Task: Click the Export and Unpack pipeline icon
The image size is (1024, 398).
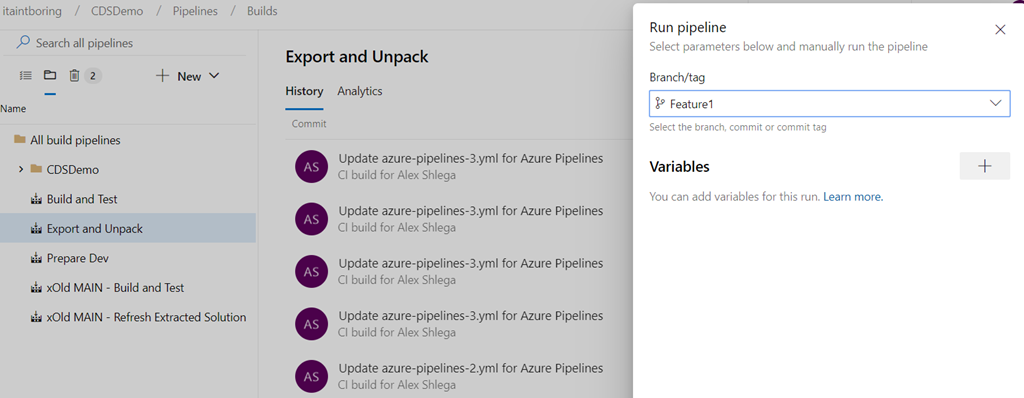Action: click(37, 229)
